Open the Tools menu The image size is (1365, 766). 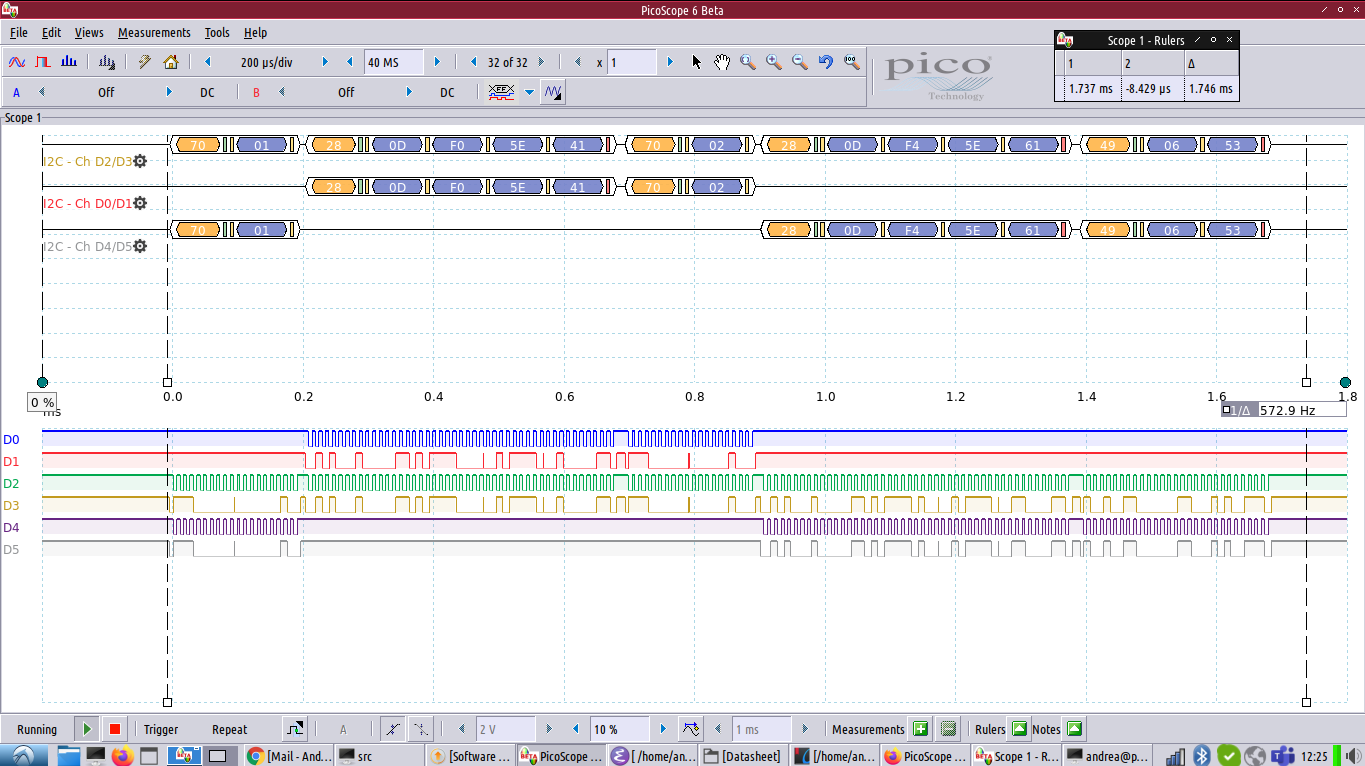(x=216, y=32)
